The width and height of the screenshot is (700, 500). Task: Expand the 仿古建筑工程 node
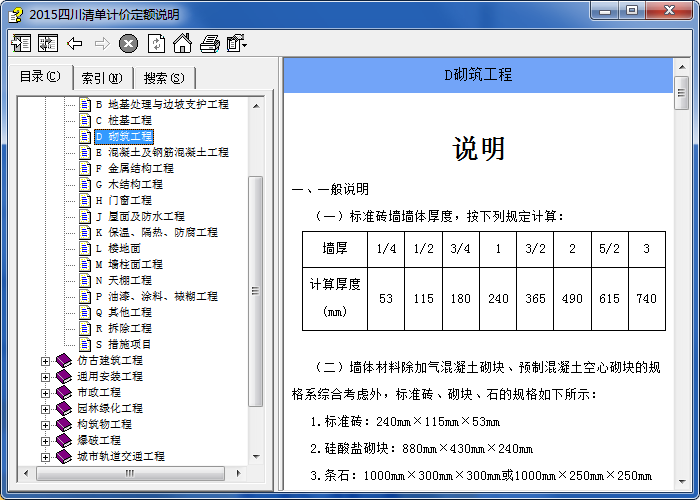point(45,361)
